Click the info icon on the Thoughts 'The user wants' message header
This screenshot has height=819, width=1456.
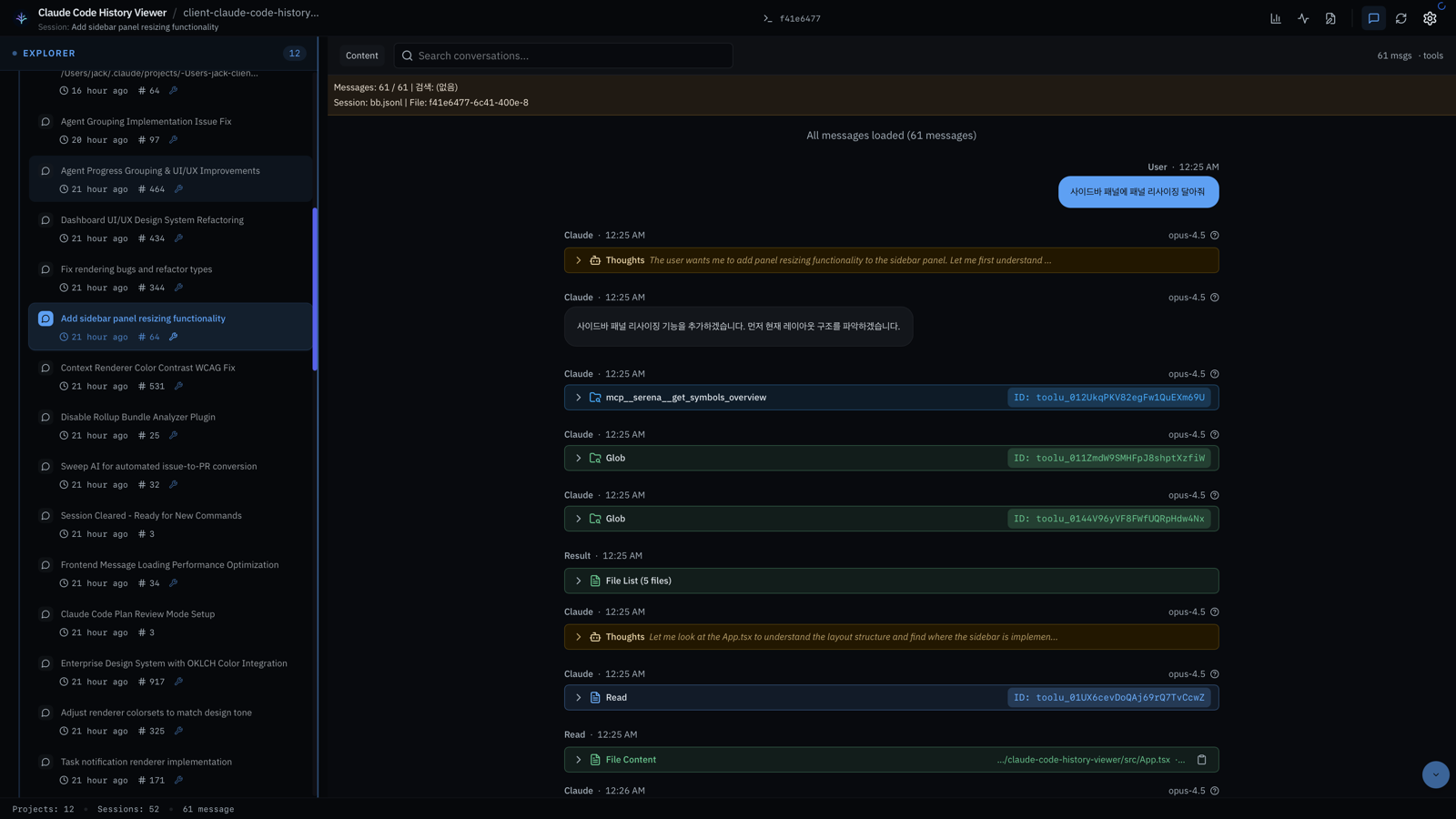1215,236
